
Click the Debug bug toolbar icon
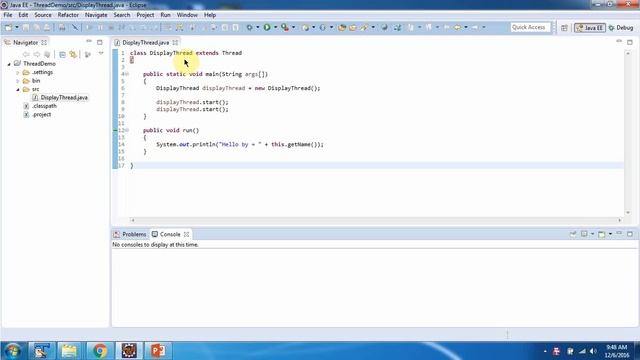249,27
